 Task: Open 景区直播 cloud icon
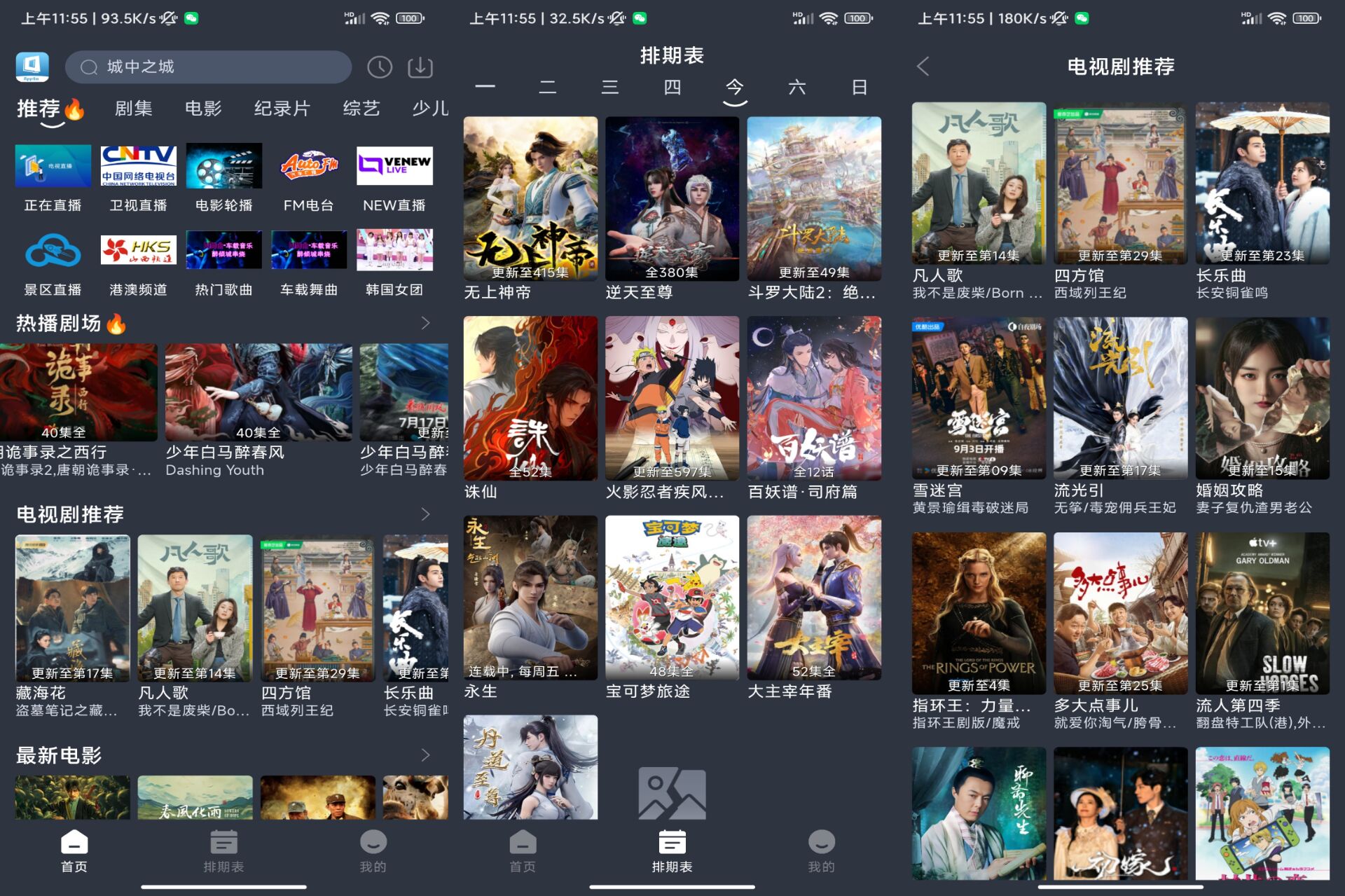point(53,250)
